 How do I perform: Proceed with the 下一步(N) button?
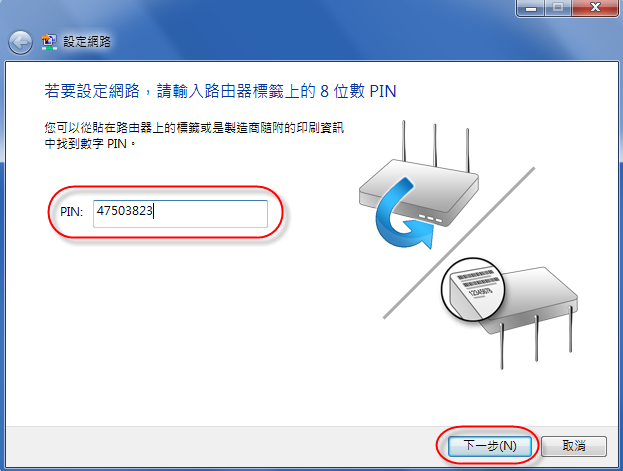[x=490, y=446]
